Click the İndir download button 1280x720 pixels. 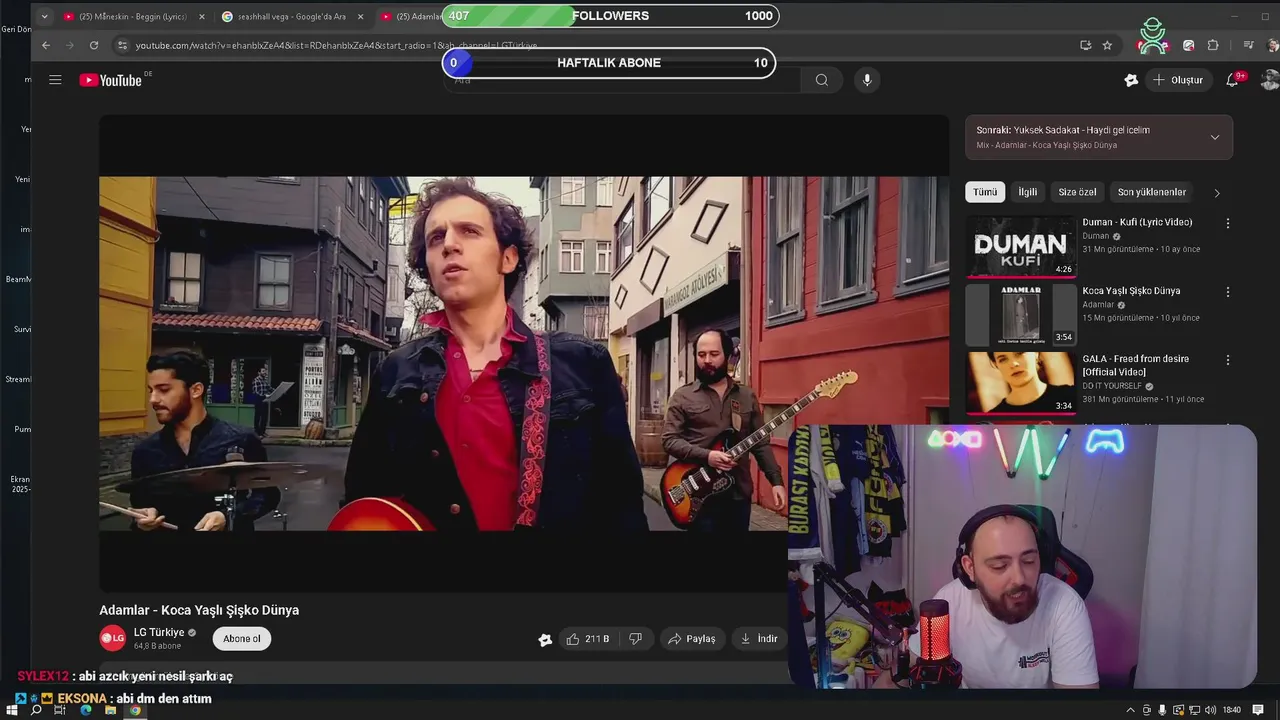[758, 639]
